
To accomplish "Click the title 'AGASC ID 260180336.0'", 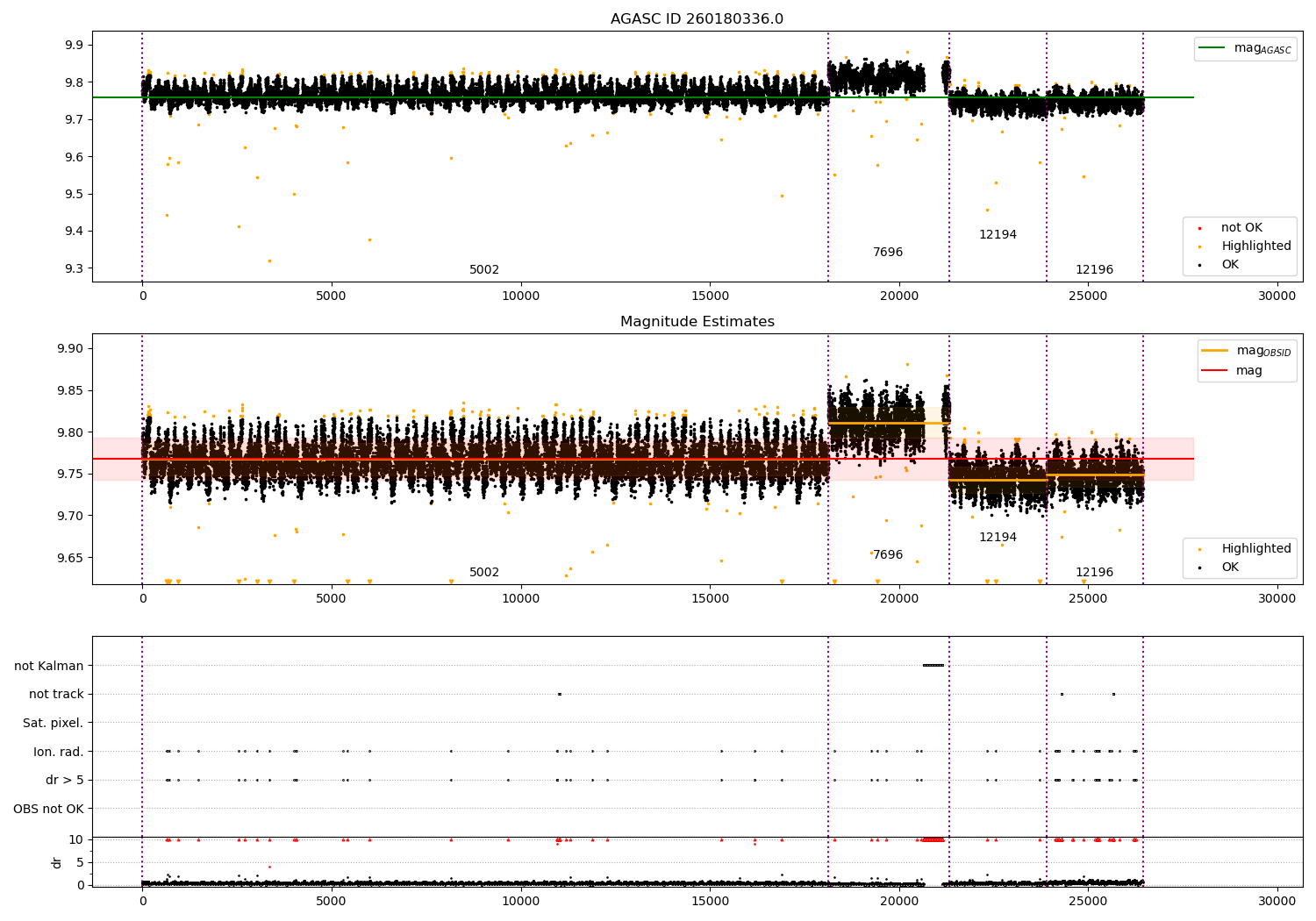I will [x=697, y=19].
